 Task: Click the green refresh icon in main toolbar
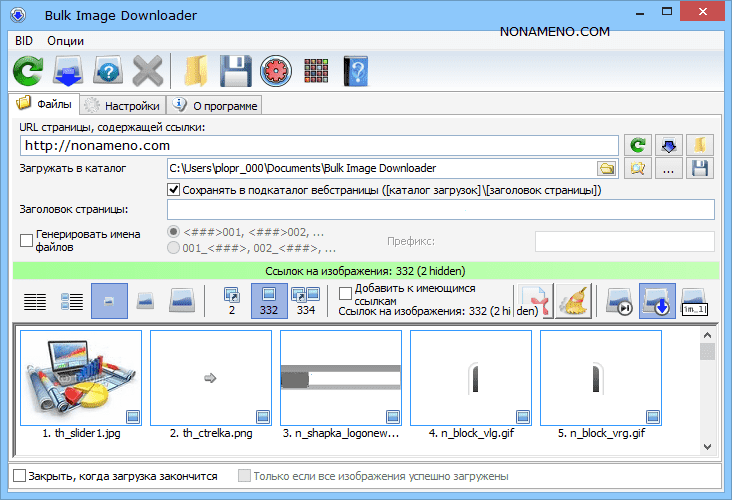pos(27,72)
